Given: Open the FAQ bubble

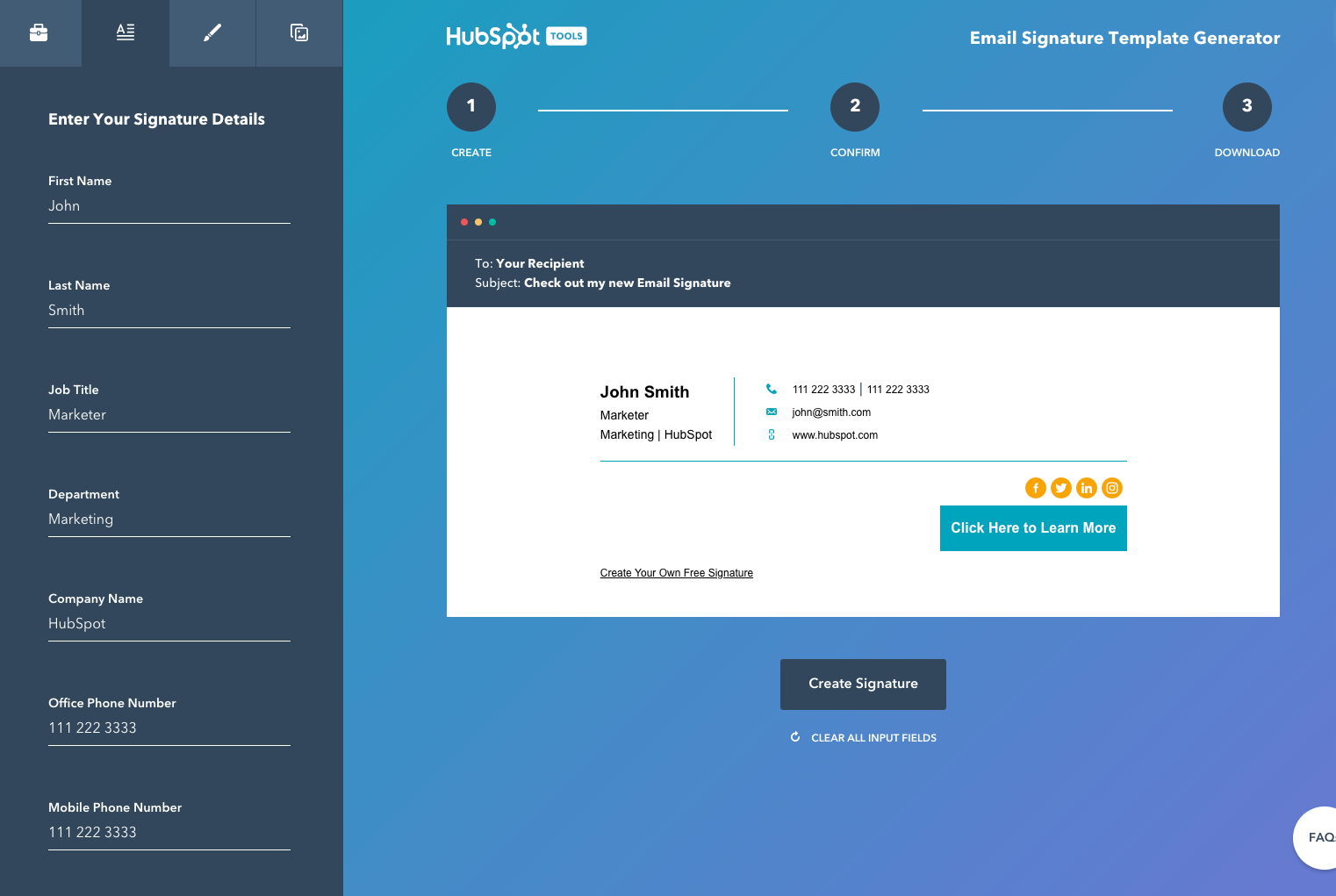Looking at the screenshot, I should tap(1318, 837).
